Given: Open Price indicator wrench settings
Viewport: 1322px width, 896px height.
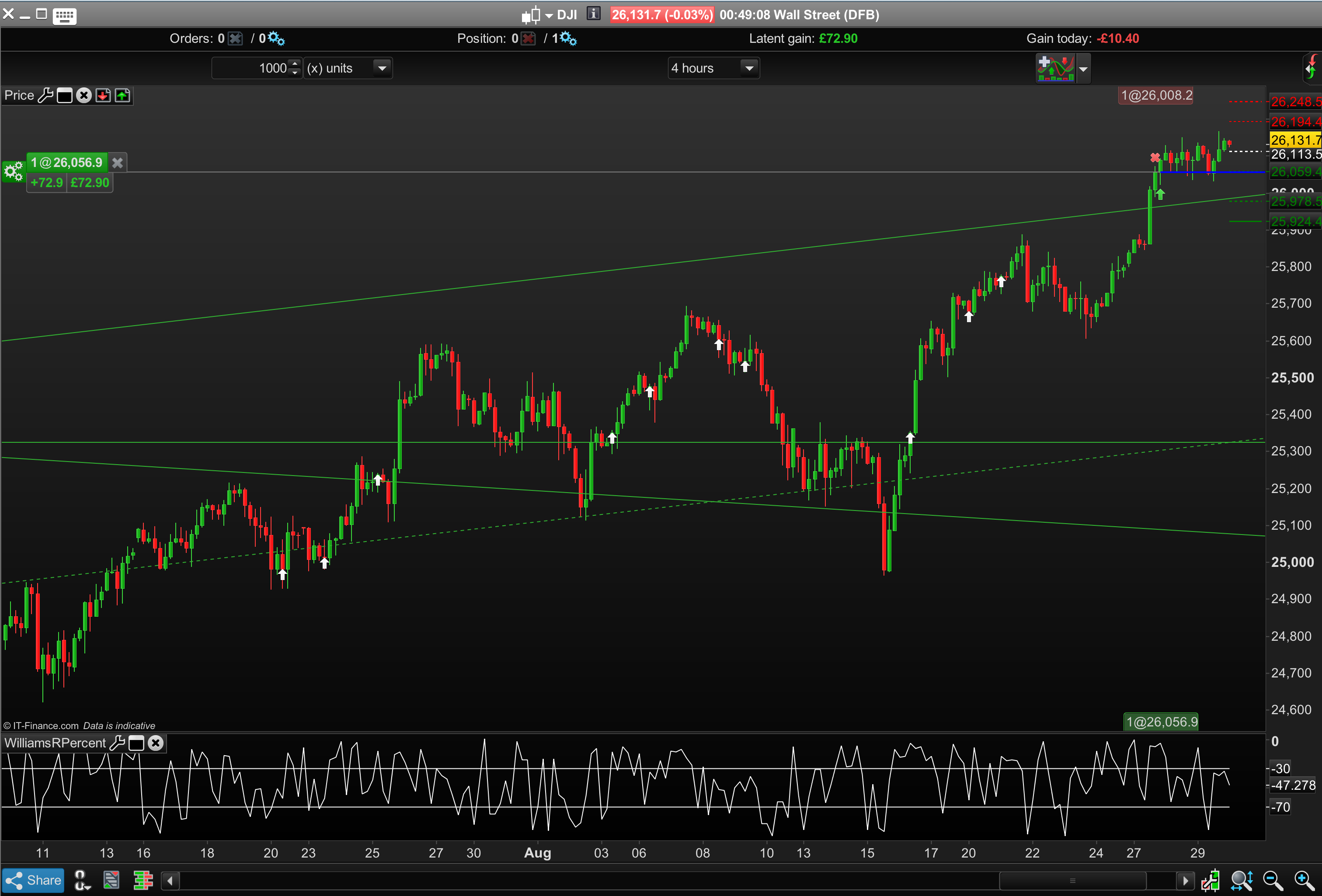Looking at the screenshot, I should pyautogui.click(x=45, y=96).
